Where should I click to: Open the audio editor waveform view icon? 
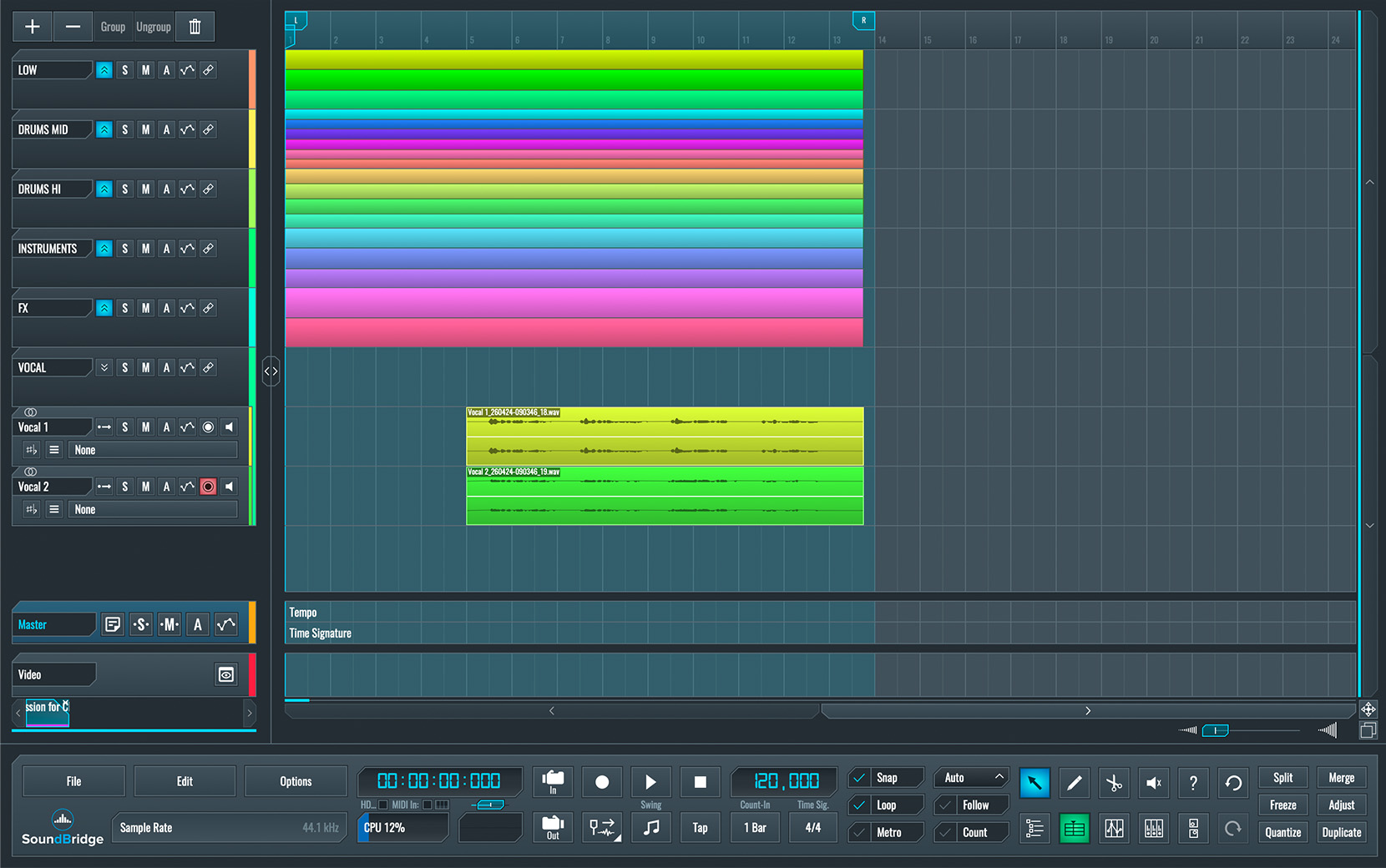click(x=1114, y=829)
